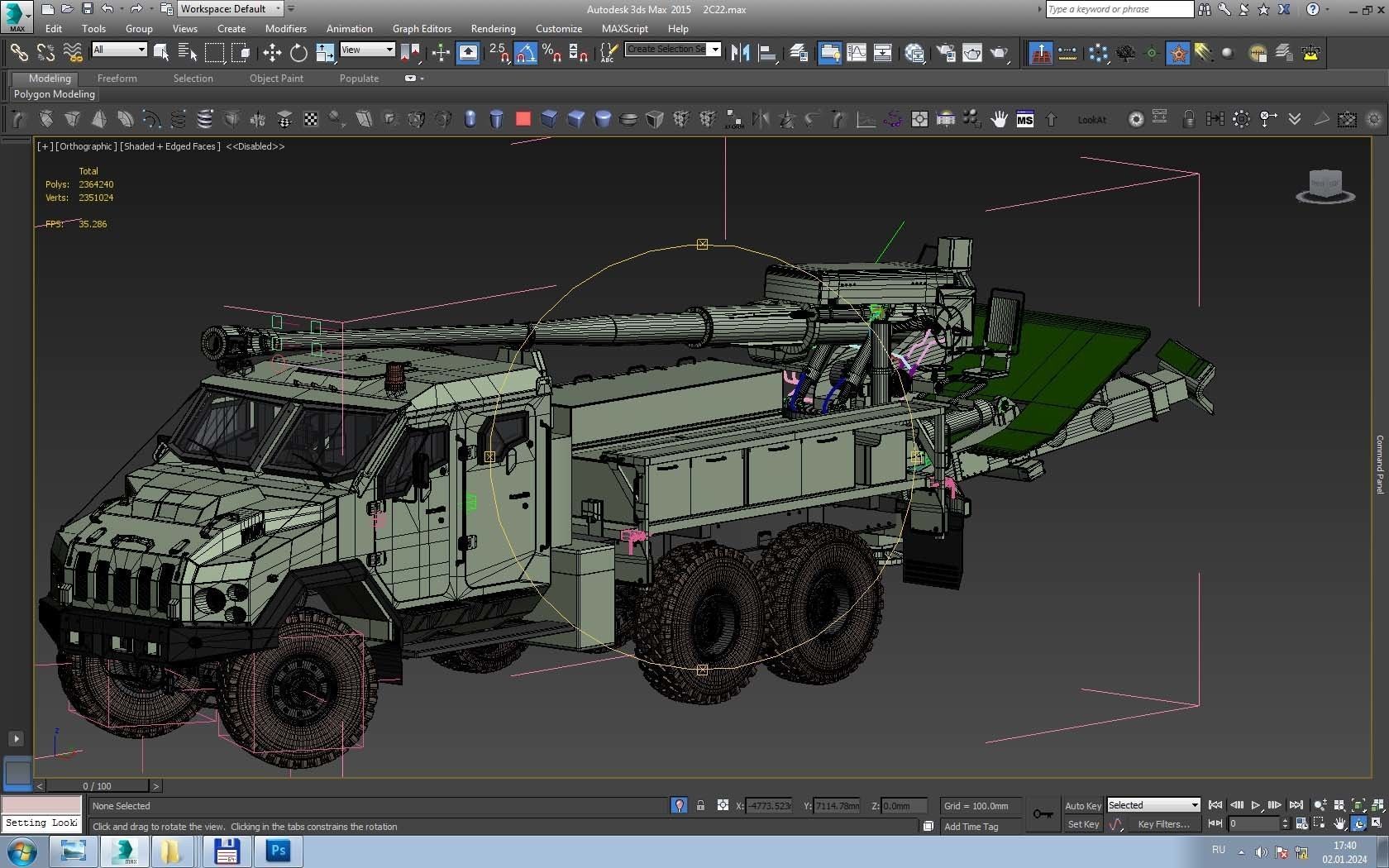This screenshot has height=868, width=1389.
Task: Toggle the Selection Lock padlock
Action: [700, 805]
